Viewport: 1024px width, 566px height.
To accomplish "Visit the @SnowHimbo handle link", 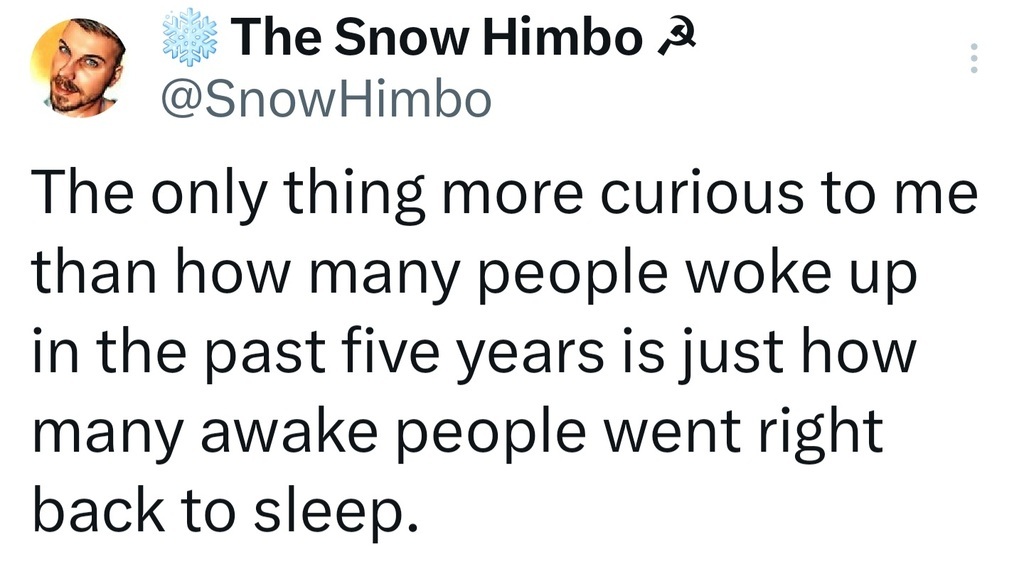I will coord(326,100).
